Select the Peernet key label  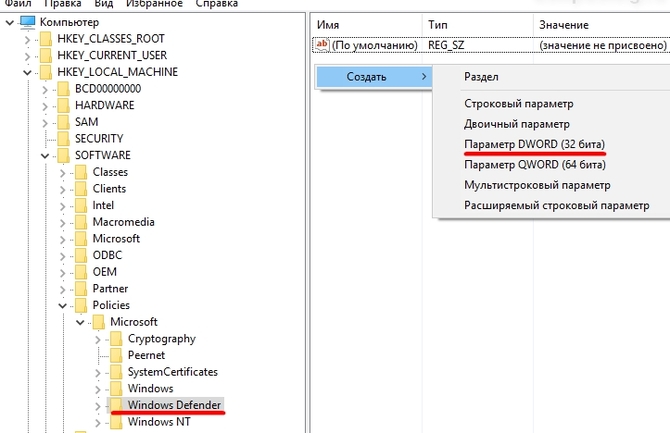[x=146, y=355]
